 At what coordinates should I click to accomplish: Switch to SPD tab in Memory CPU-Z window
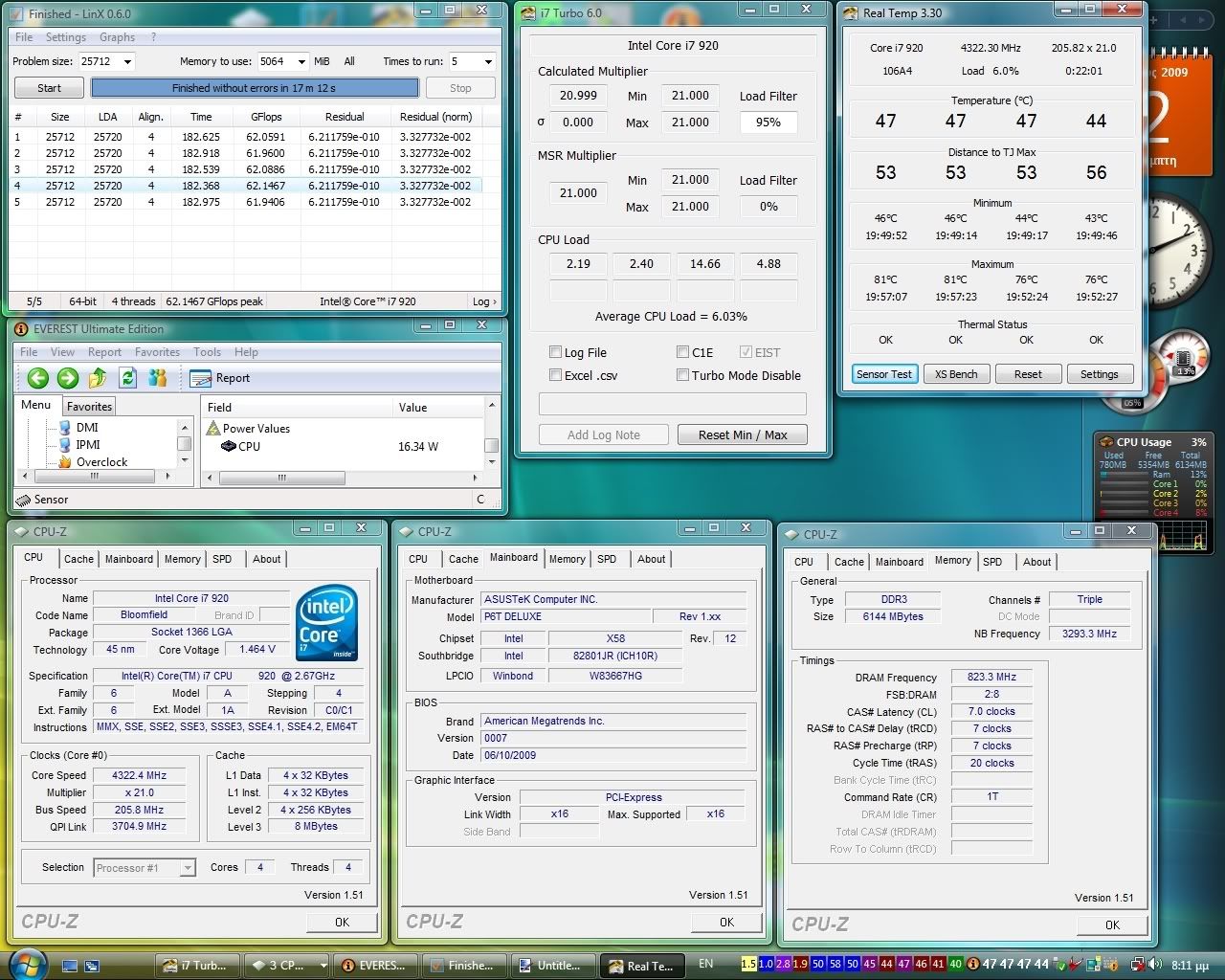[992, 562]
